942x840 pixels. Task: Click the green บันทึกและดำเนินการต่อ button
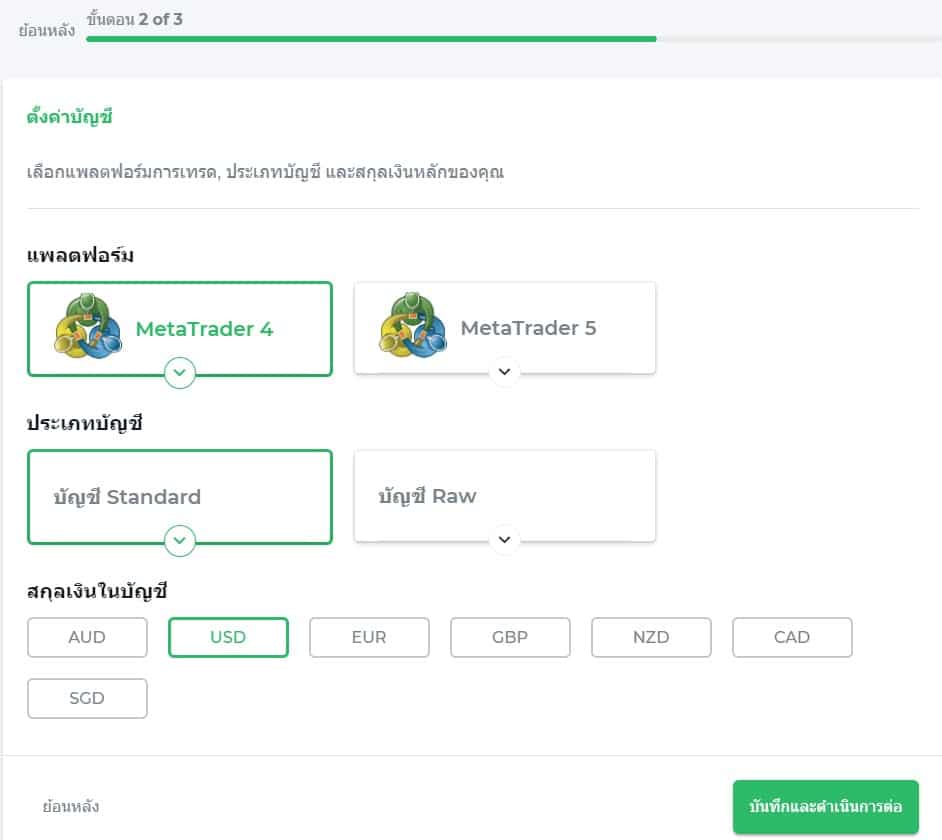825,806
